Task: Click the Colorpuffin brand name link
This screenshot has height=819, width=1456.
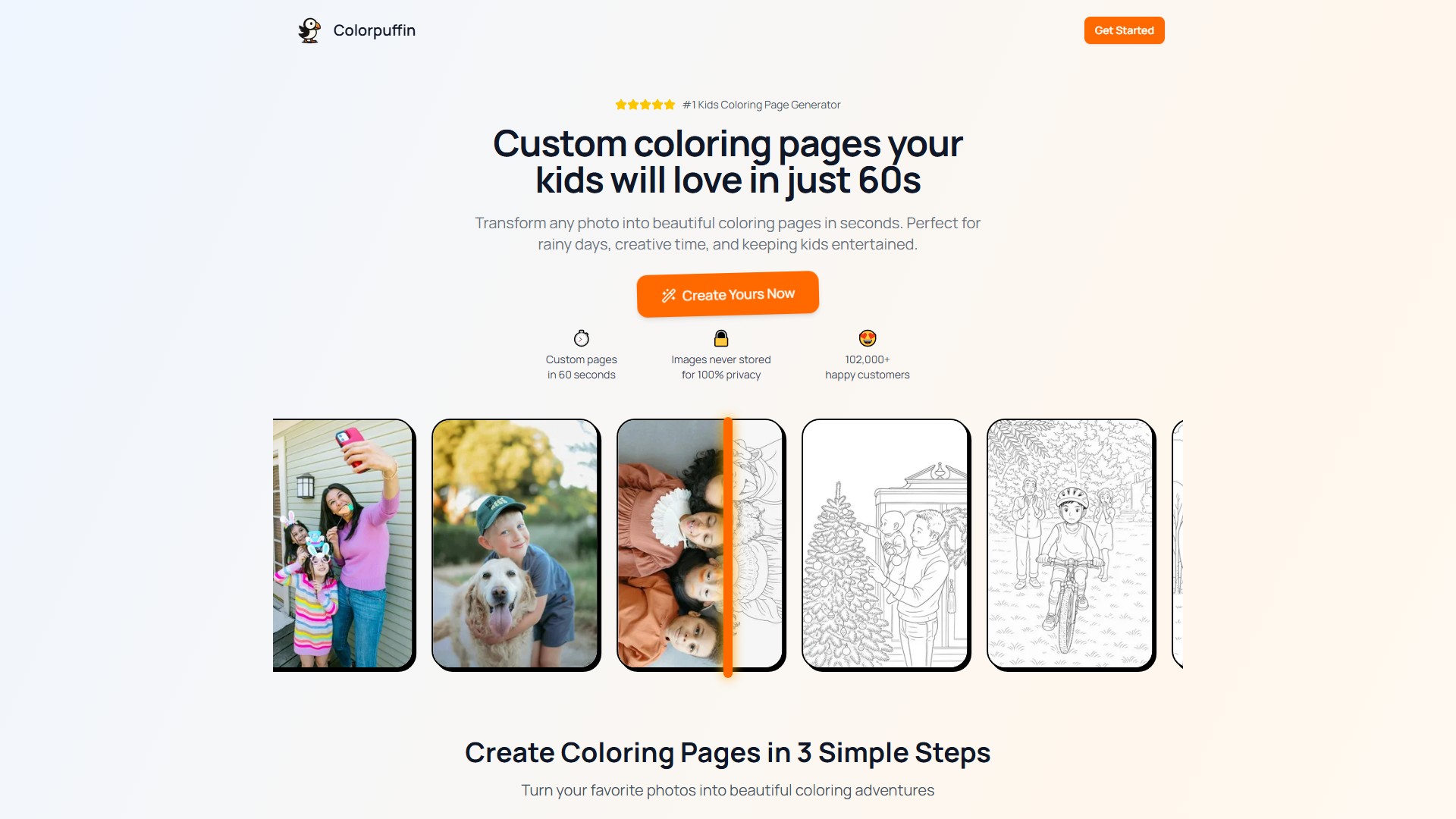Action: click(374, 30)
